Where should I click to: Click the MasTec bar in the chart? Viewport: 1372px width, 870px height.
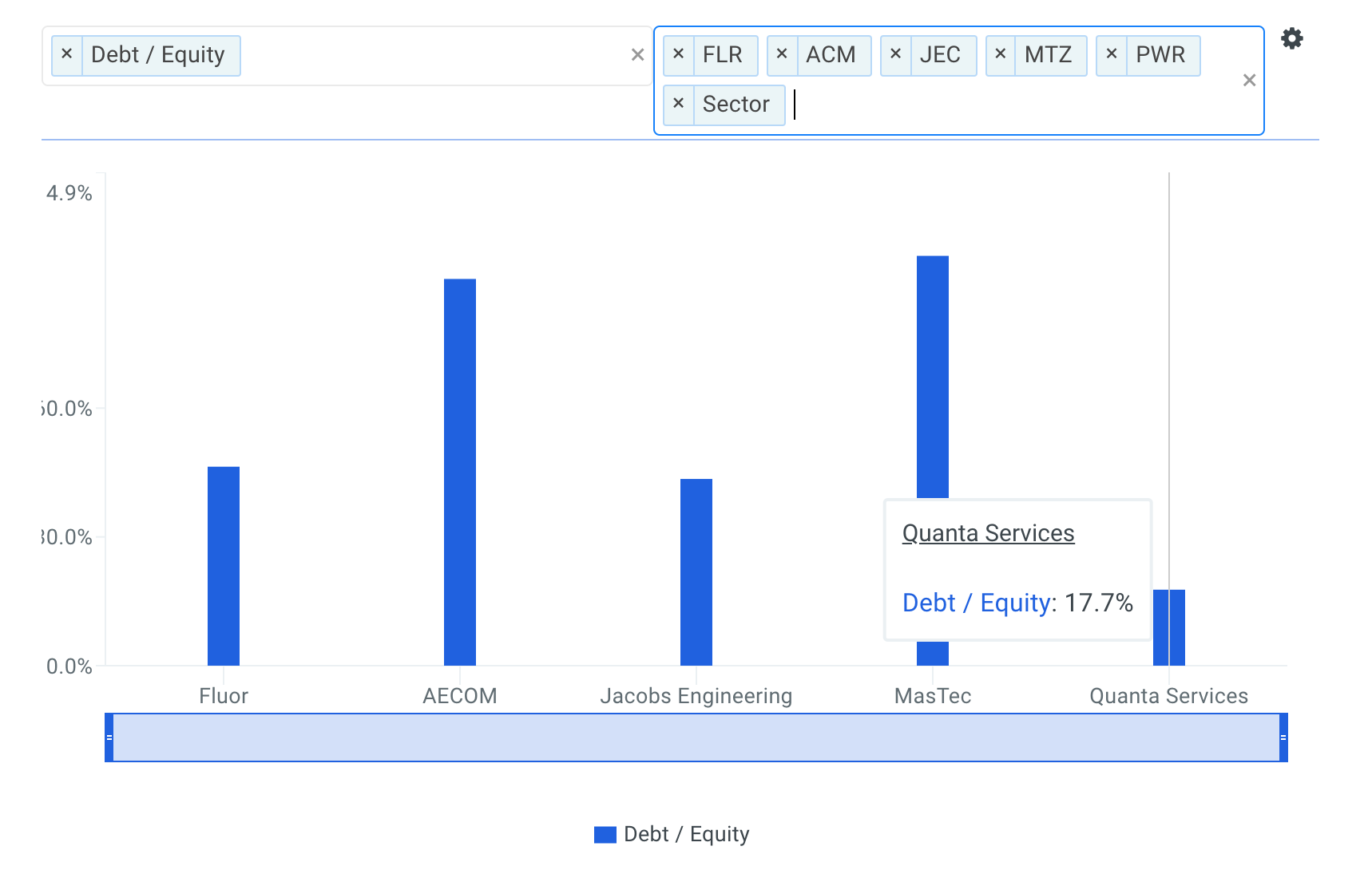coord(933,377)
